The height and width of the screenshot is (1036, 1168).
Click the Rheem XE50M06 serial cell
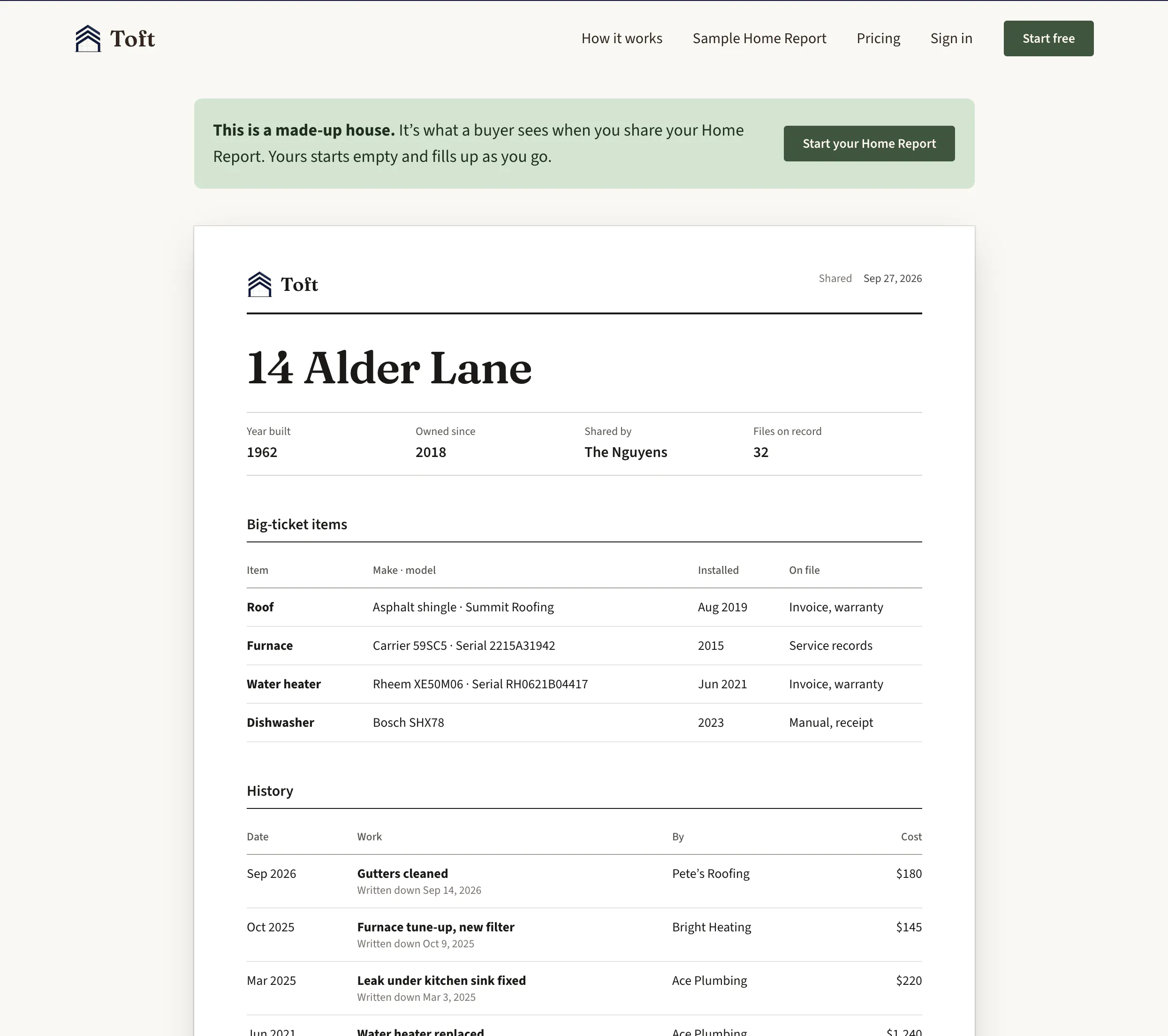480,684
